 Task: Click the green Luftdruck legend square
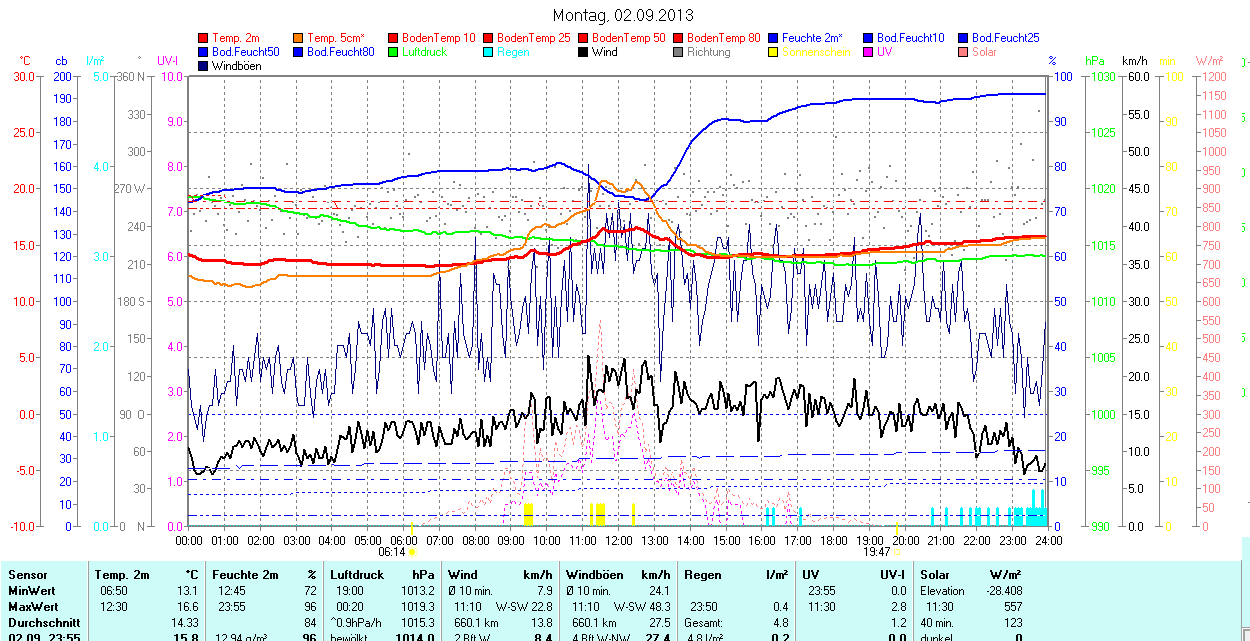(x=394, y=52)
